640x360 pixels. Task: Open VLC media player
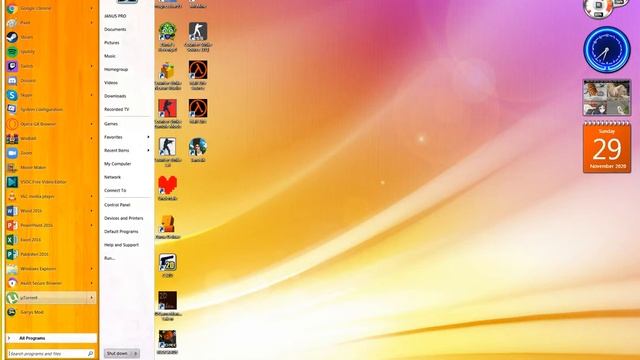(51, 196)
